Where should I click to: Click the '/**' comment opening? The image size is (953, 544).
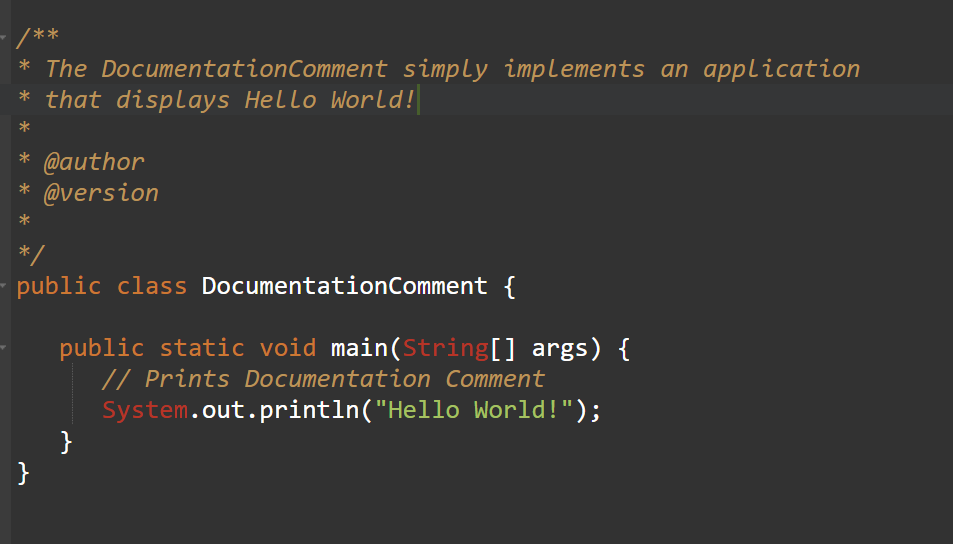click(38, 37)
